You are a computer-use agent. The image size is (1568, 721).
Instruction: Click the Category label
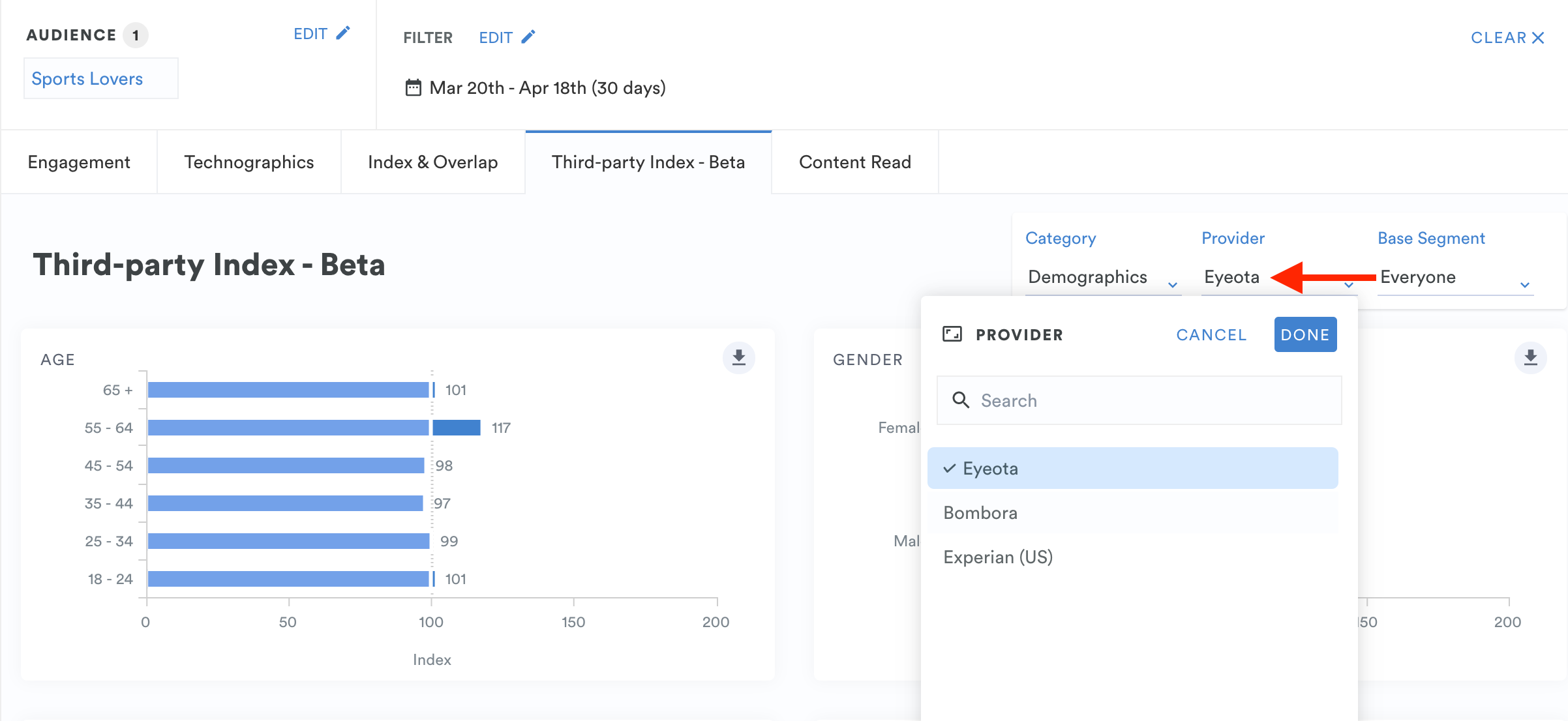click(1061, 238)
